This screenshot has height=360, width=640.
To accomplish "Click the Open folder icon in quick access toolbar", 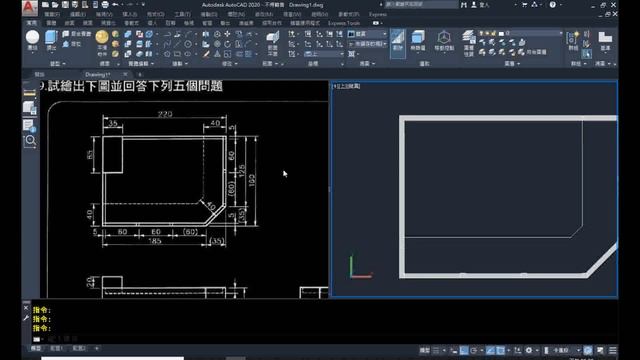I will (x=55, y=5).
